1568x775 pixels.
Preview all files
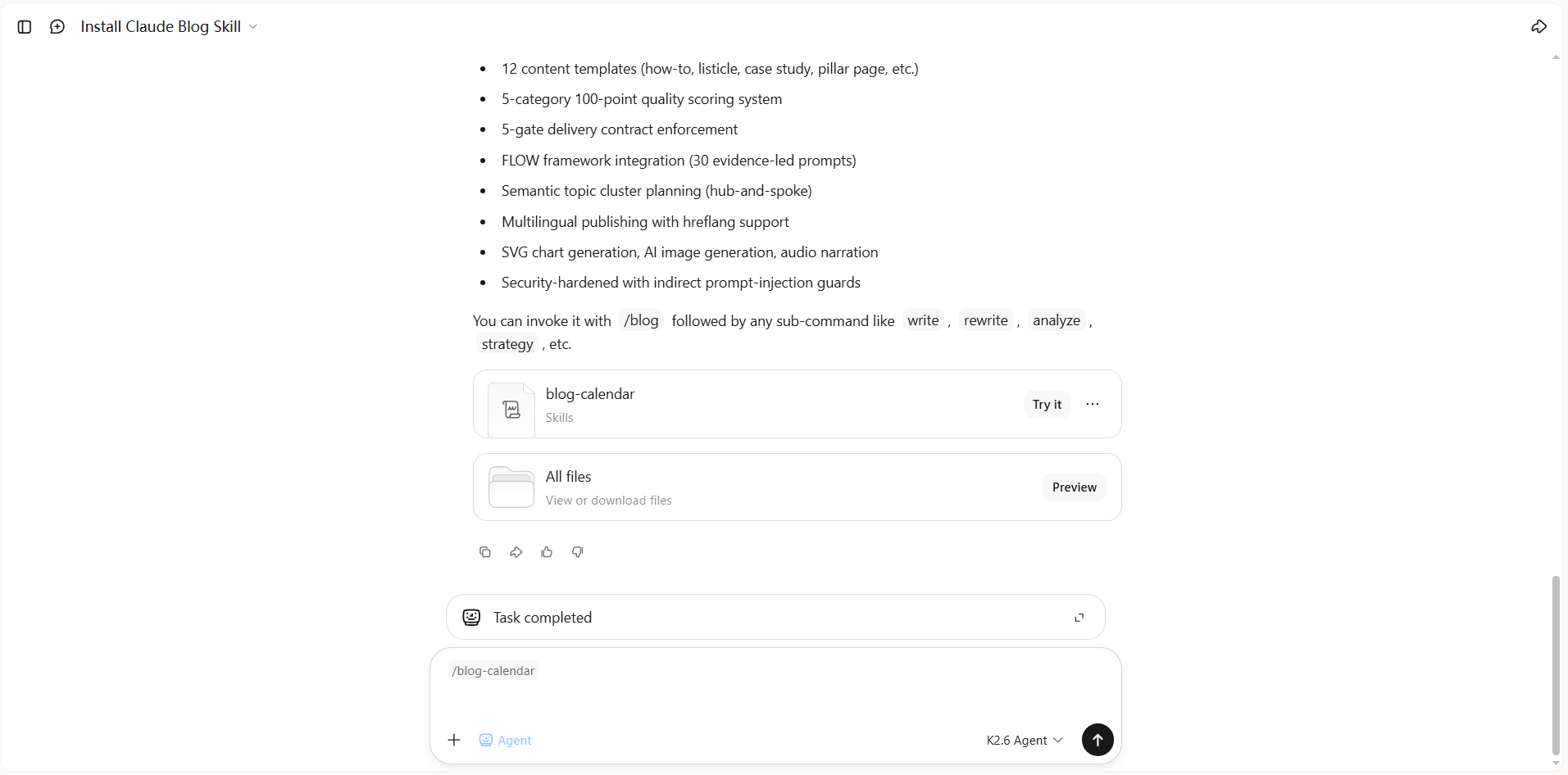point(1074,487)
